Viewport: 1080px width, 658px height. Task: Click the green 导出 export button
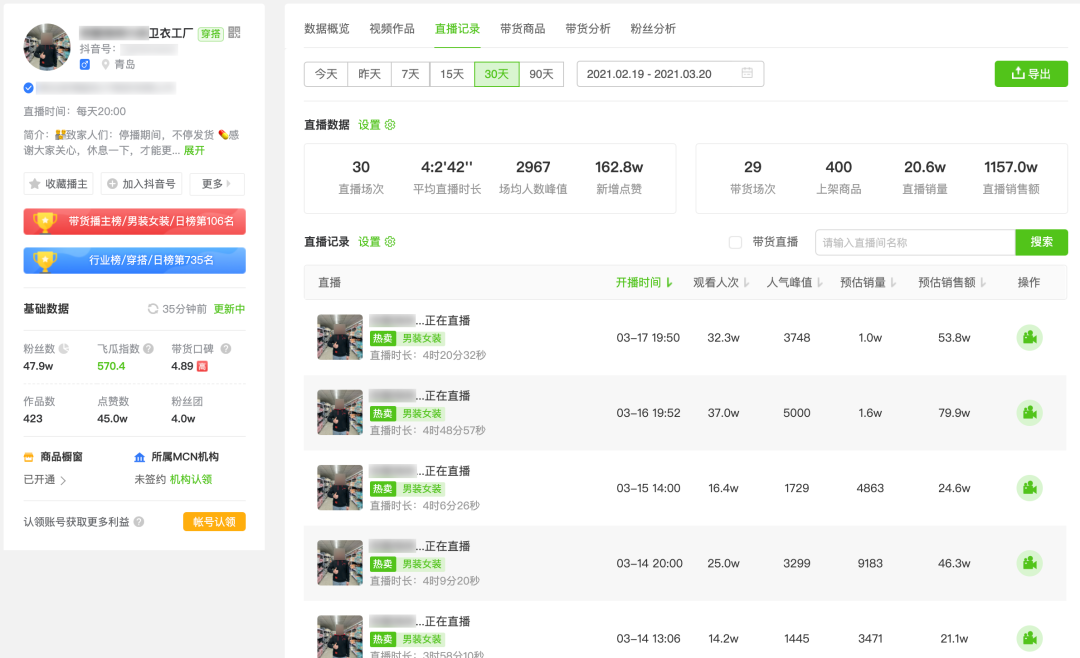[x=1031, y=74]
